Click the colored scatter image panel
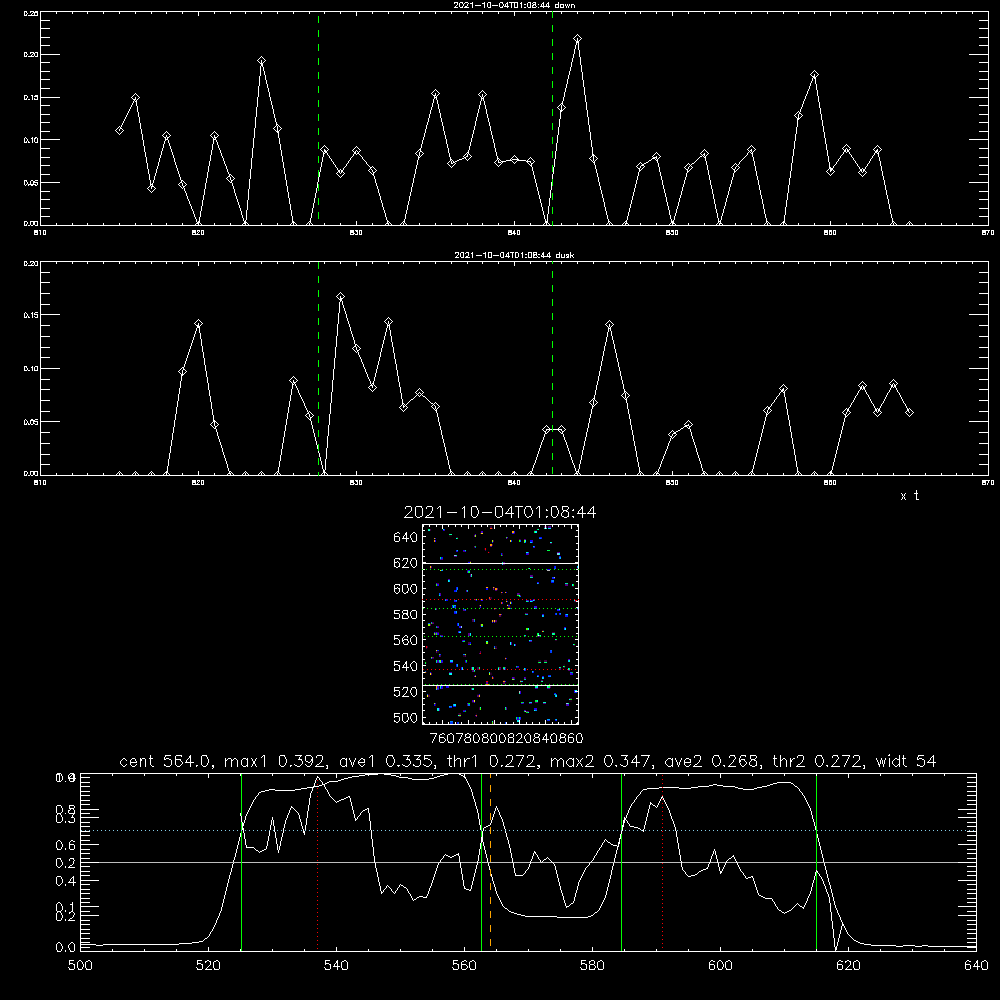This screenshot has height=1000, width=1000. coord(501,624)
